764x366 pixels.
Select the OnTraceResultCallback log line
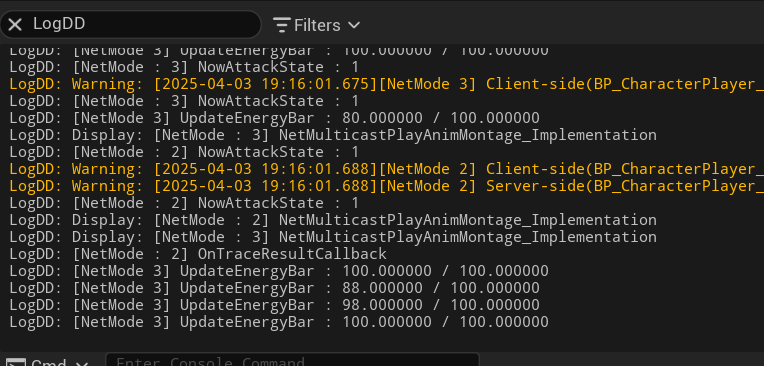[198, 254]
